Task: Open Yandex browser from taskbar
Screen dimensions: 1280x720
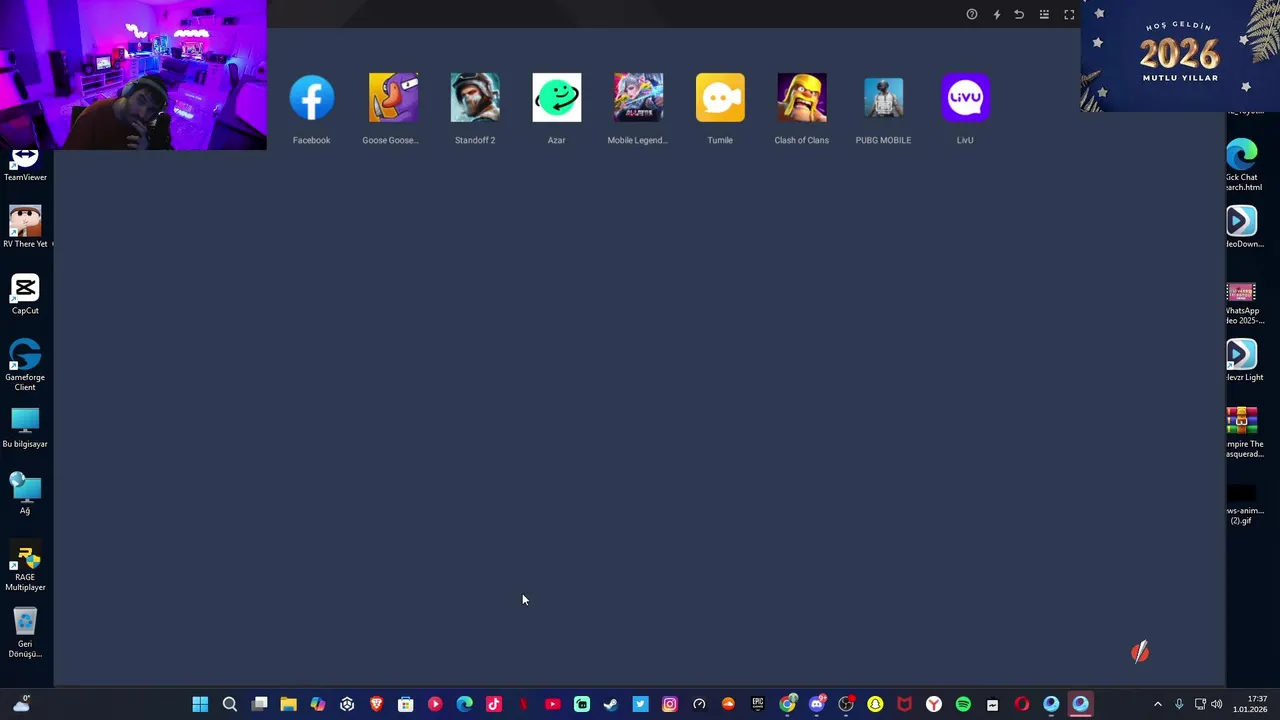Action: (x=934, y=704)
